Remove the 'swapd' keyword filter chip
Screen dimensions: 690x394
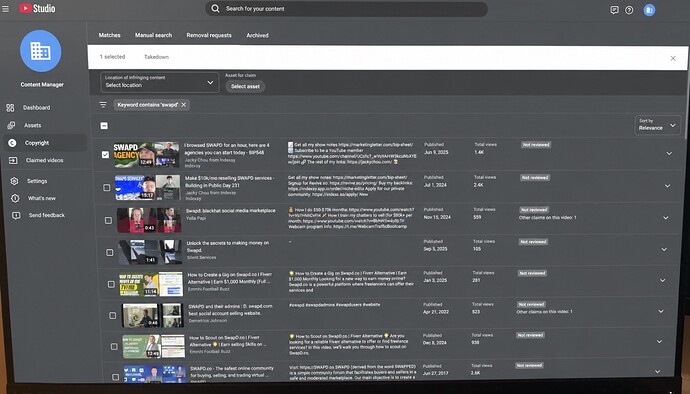click(x=184, y=105)
